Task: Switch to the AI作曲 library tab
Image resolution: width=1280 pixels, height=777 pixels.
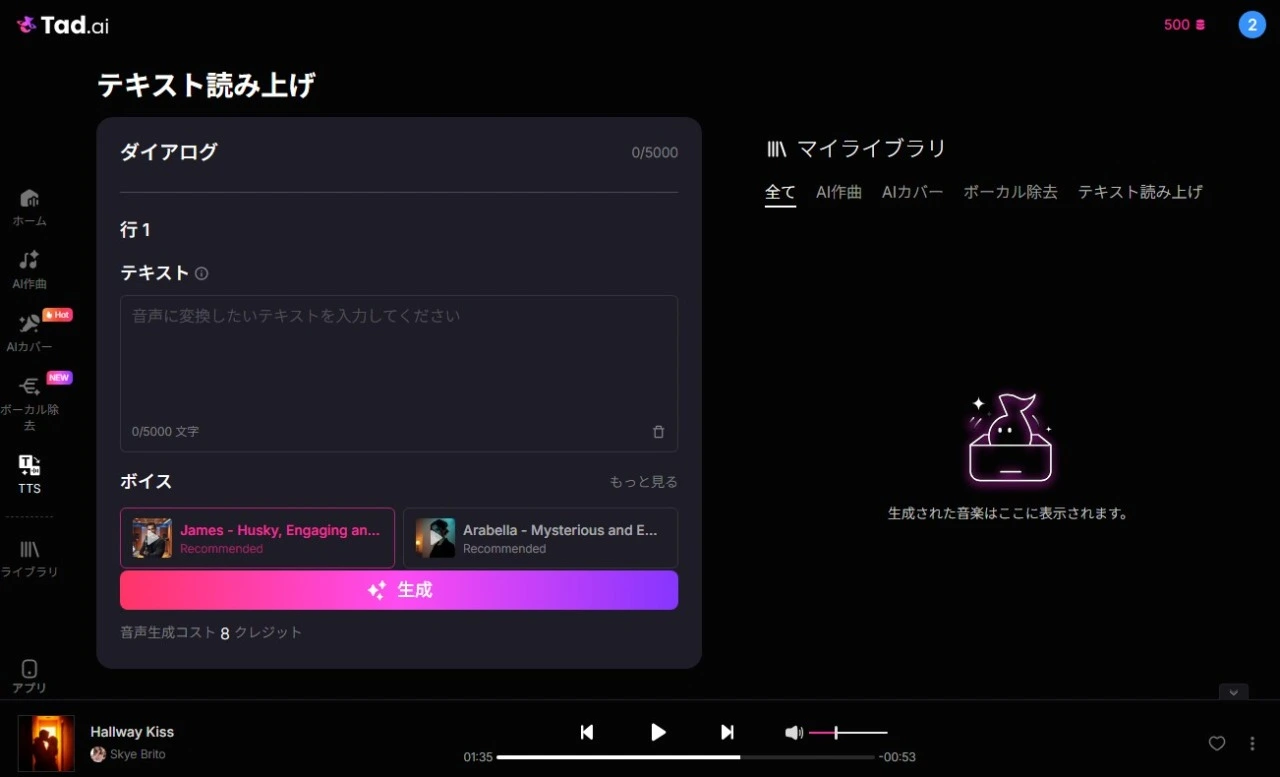Action: tap(839, 192)
